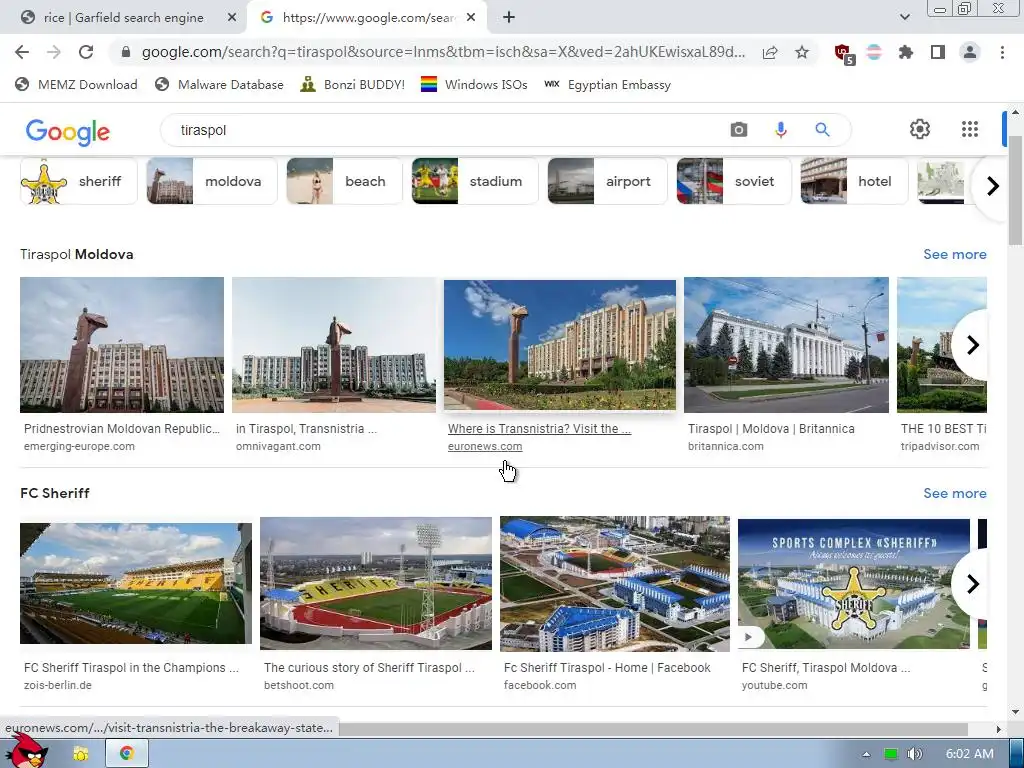This screenshot has width=1024, height=768.
Task: Open the Bonzi BUDDY! bookmark
Action: [x=353, y=85]
